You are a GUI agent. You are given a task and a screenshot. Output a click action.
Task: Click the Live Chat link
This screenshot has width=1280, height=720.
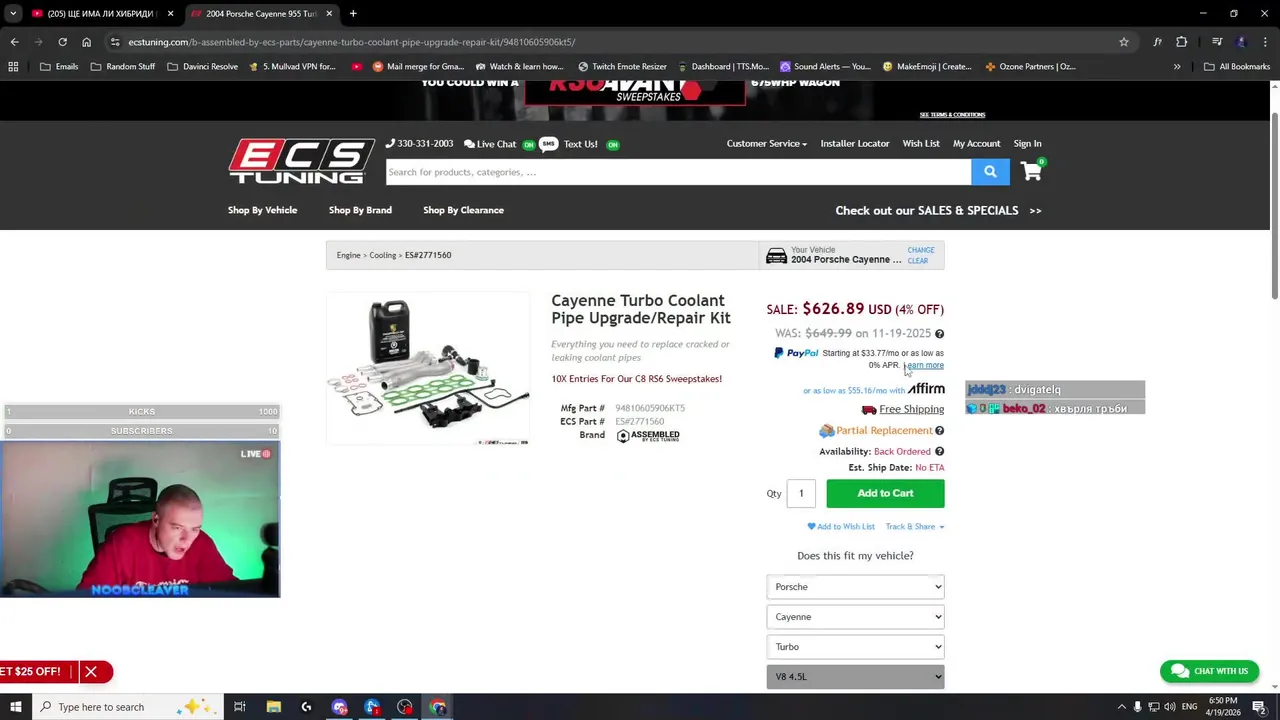[x=490, y=144]
